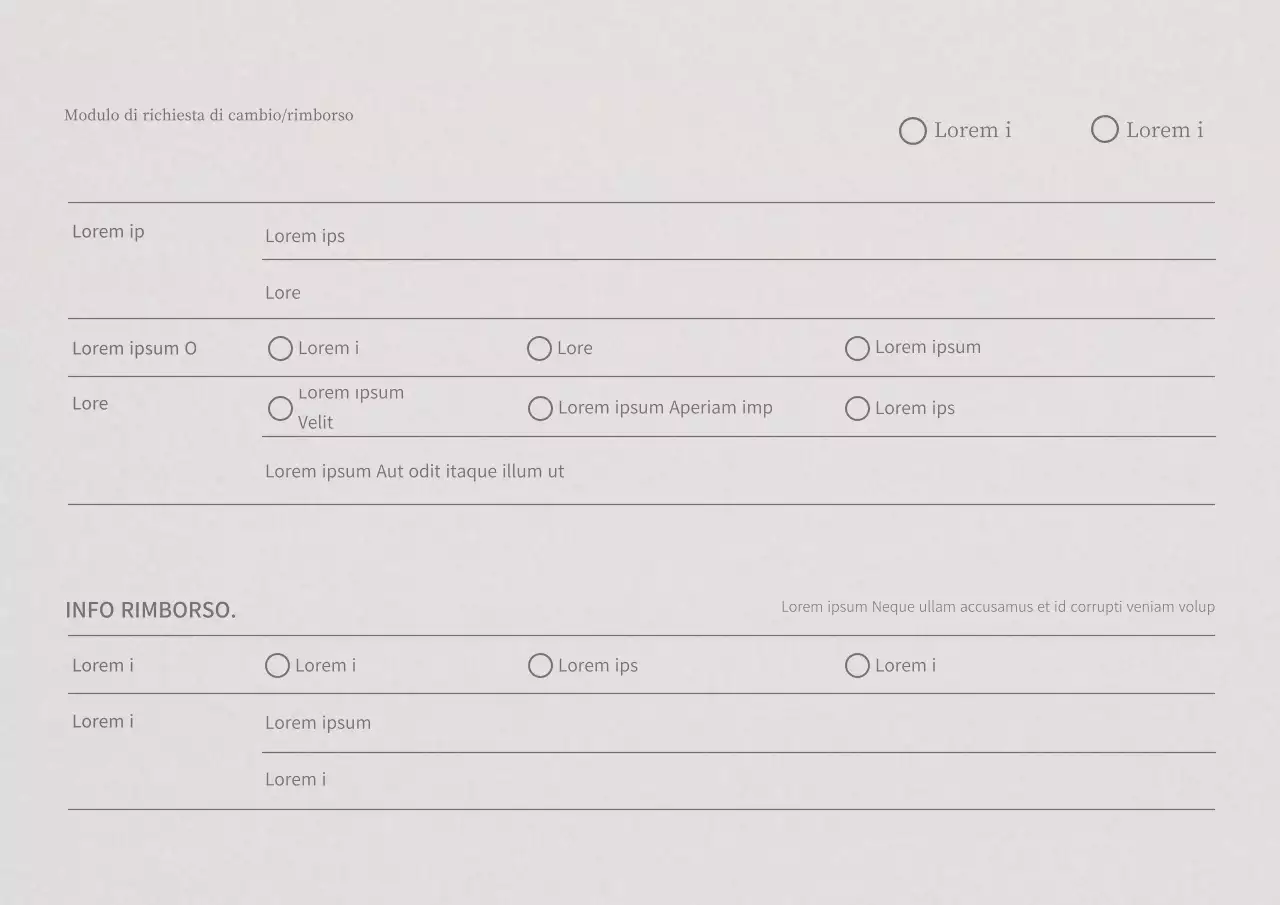Click the 'Lorem ips' input field
This screenshot has width=1280, height=905.
click(738, 236)
